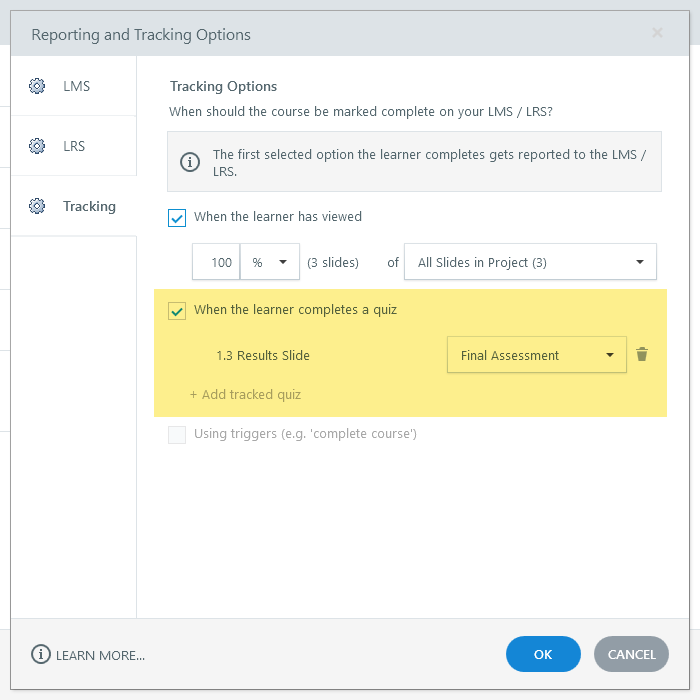Image resolution: width=700 pixels, height=700 pixels.
Task: Click the LMS gear icon
Action: [x=37, y=86]
